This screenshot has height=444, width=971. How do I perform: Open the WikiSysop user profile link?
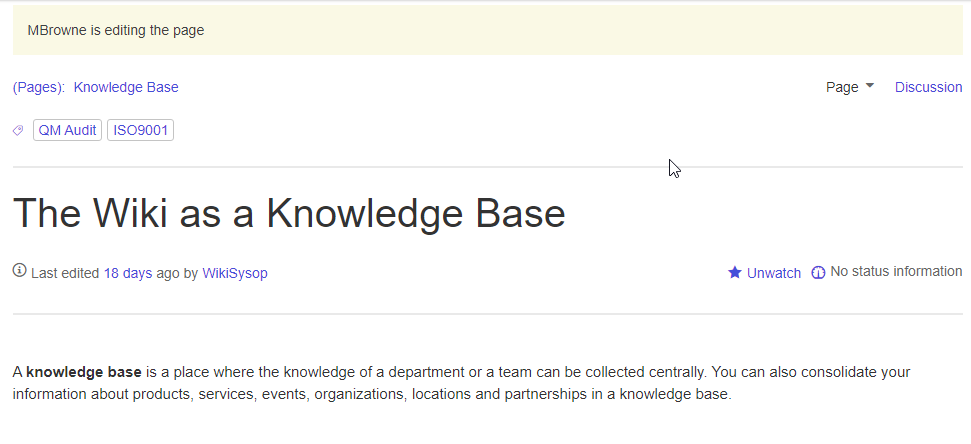235,273
